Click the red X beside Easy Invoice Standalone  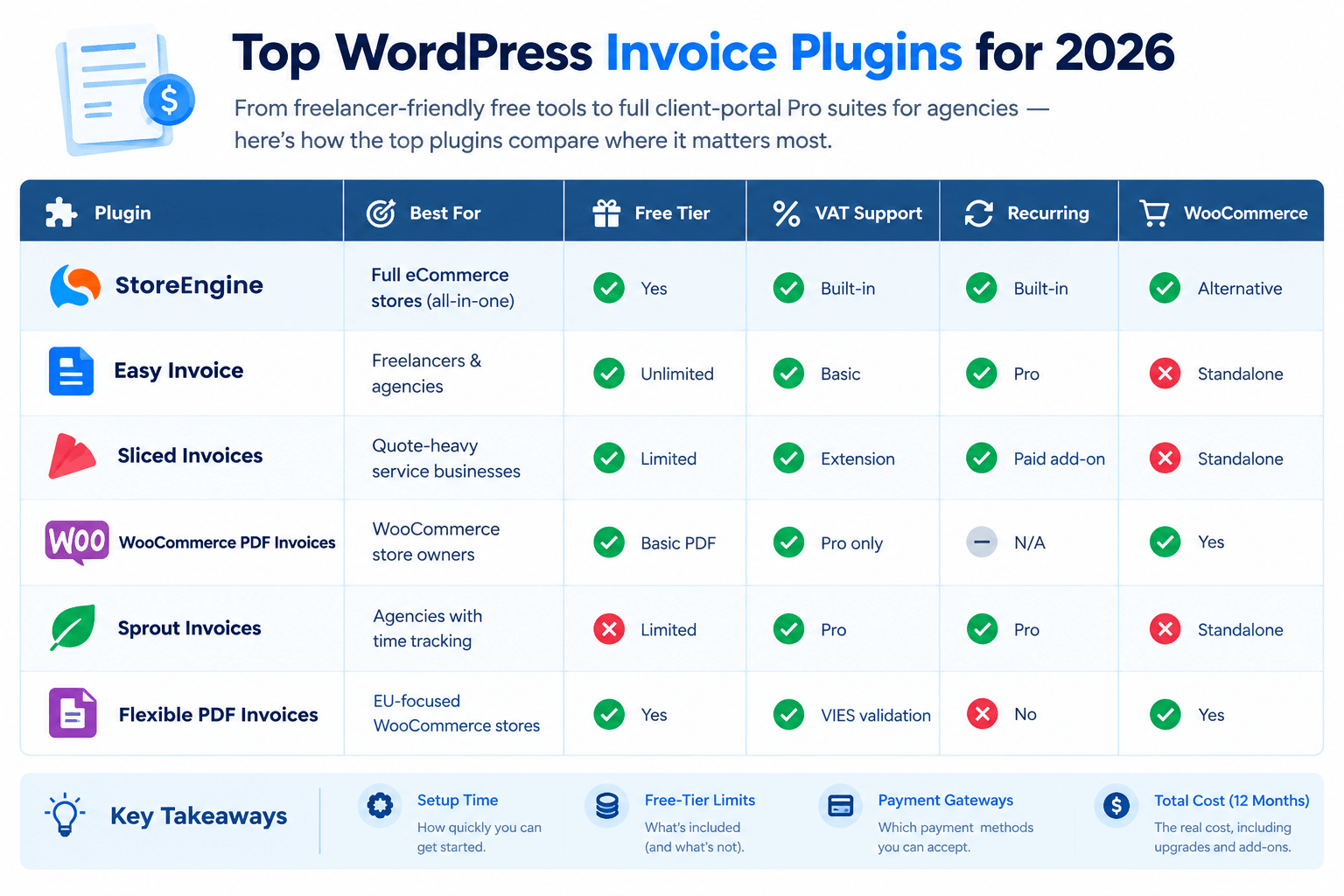point(1165,374)
